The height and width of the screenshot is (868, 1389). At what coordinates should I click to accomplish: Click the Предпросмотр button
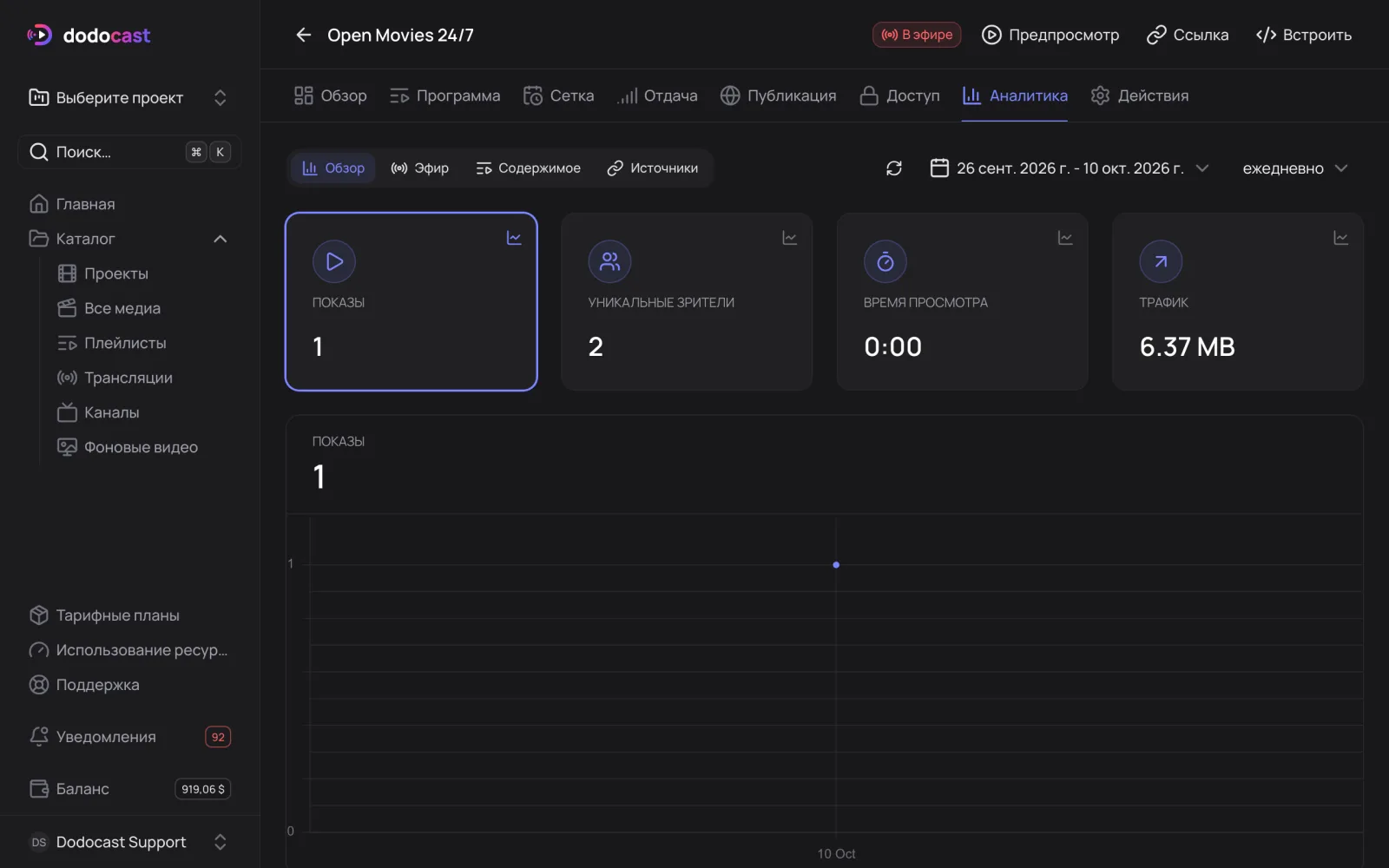pyautogui.click(x=1050, y=35)
